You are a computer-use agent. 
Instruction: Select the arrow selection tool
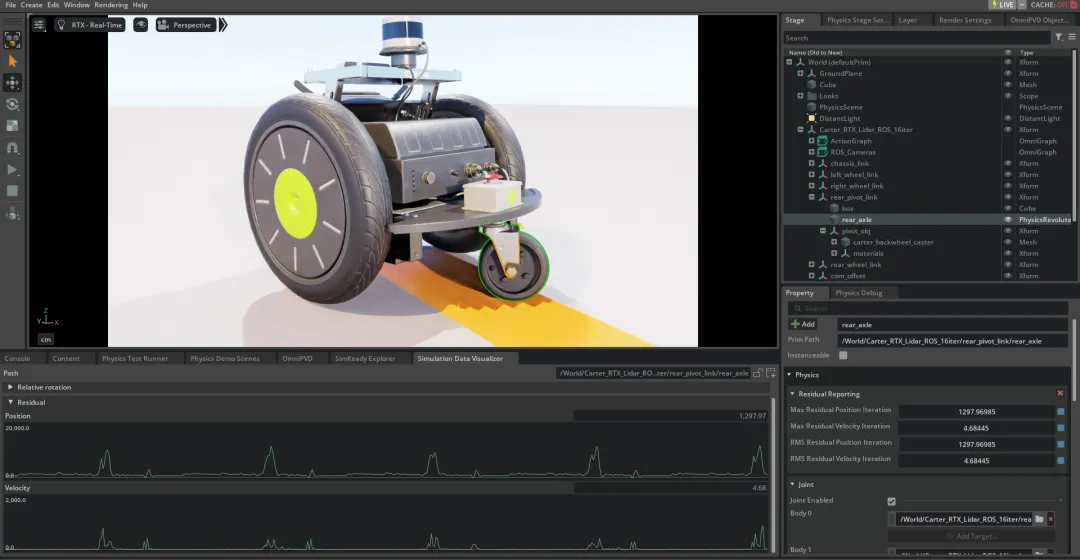[12, 61]
